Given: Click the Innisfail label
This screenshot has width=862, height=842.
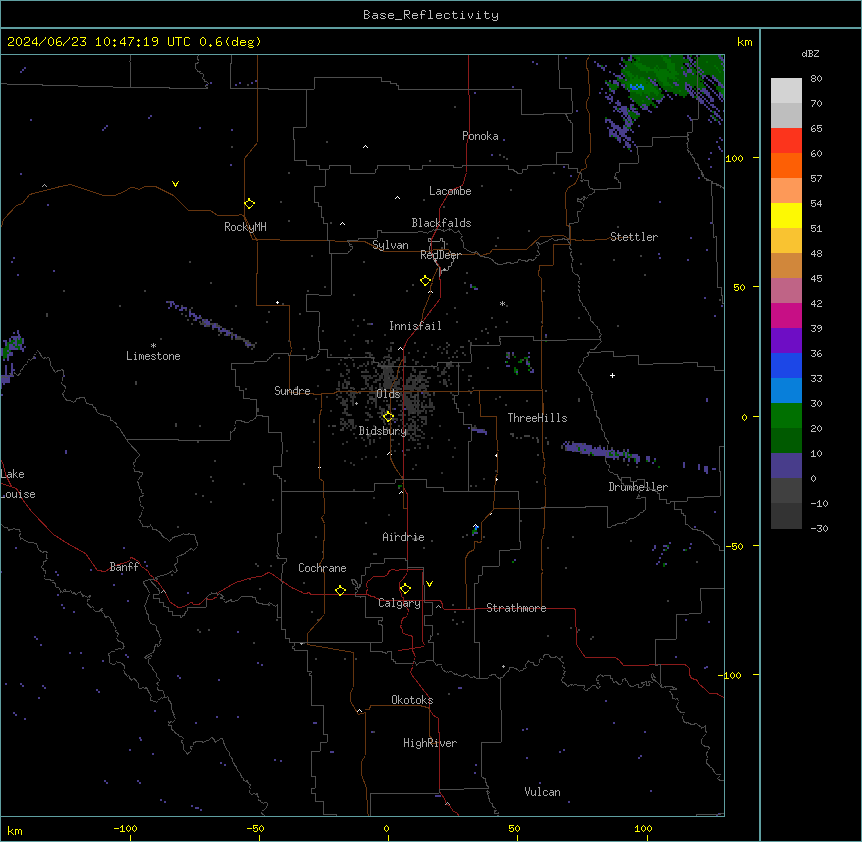Looking at the screenshot, I should 415,326.
